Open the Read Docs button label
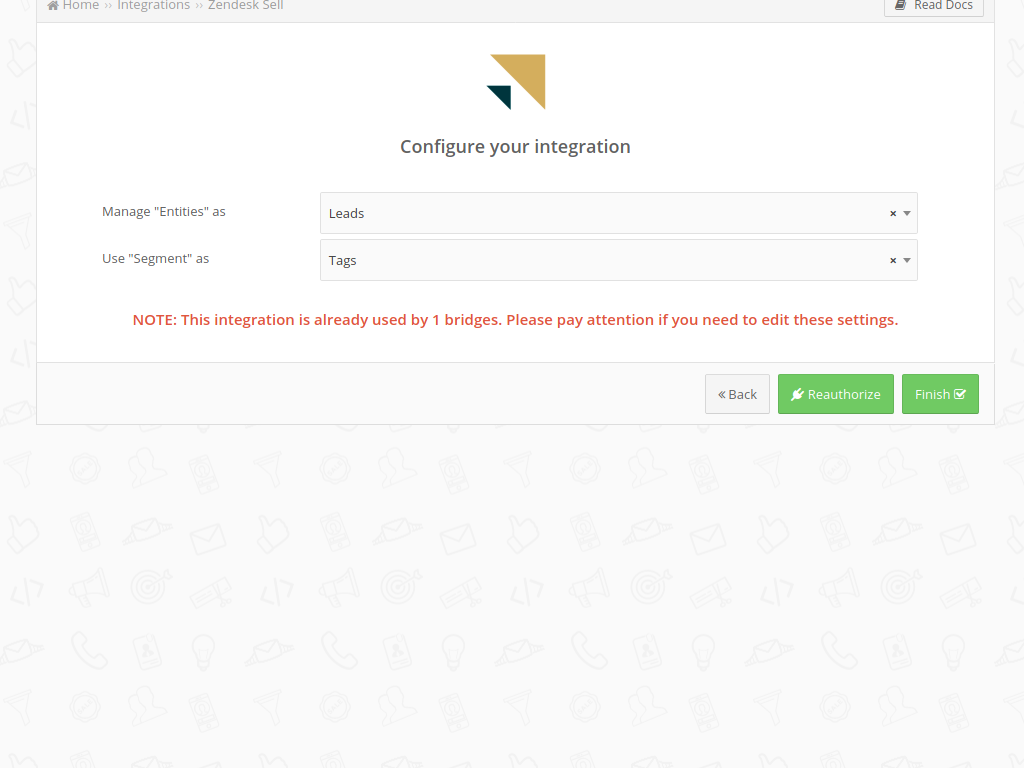This screenshot has width=1024, height=768. [943, 6]
